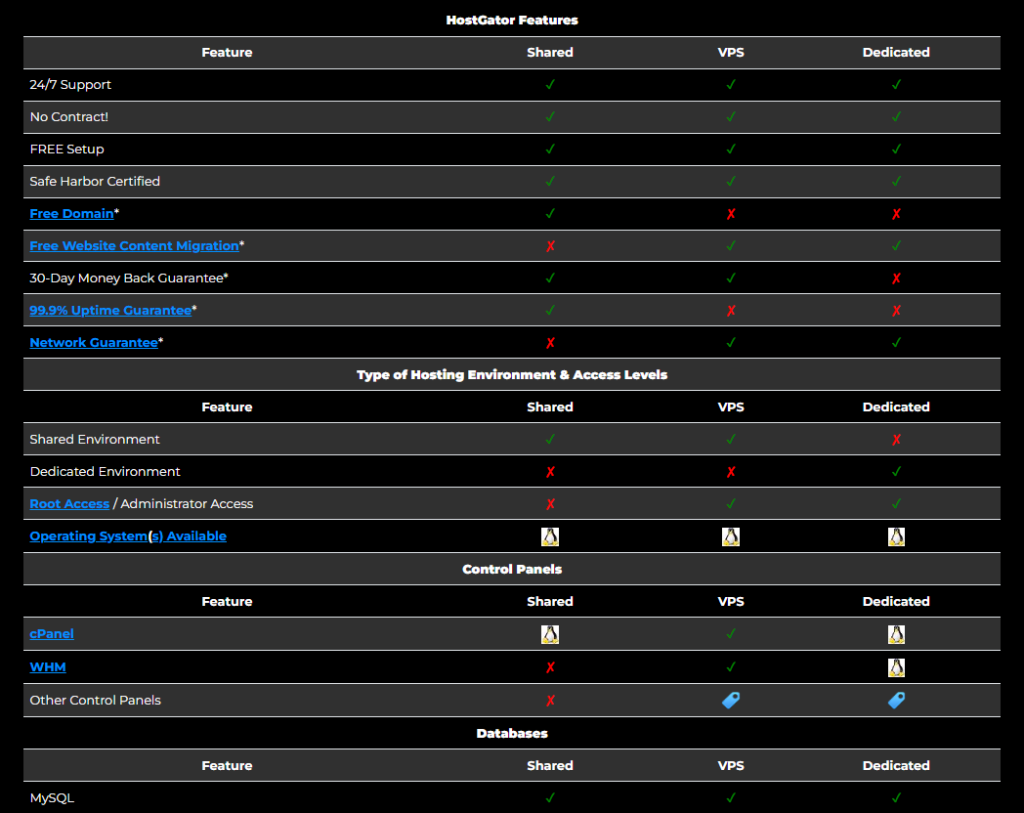Select the No Contract! feature text
The image size is (1024, 813).
[69, 117]
